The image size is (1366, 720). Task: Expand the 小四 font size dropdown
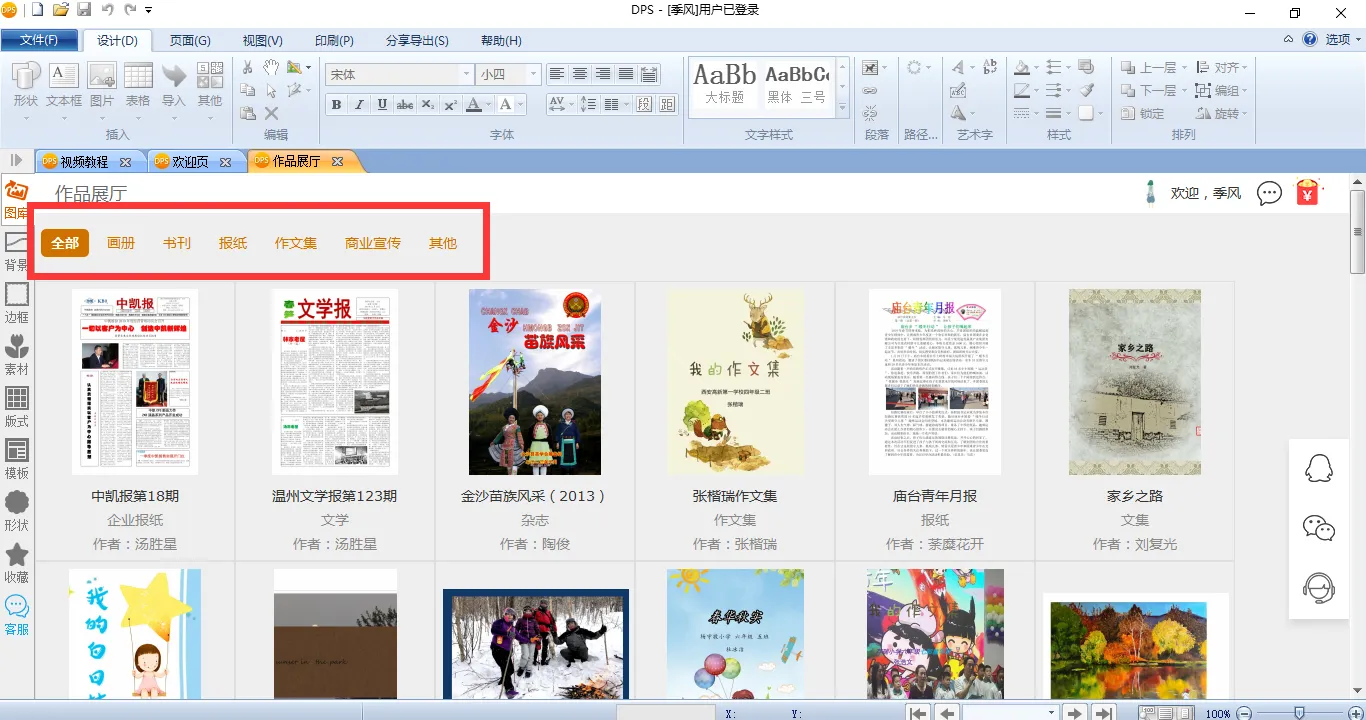pos(533,74)
